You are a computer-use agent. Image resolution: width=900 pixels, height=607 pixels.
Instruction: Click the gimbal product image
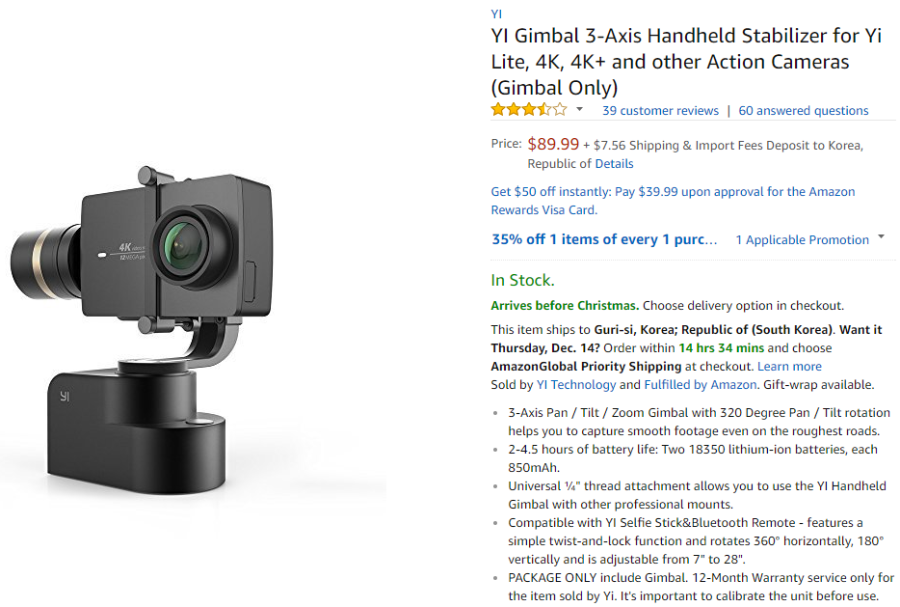tap(142, 330)
